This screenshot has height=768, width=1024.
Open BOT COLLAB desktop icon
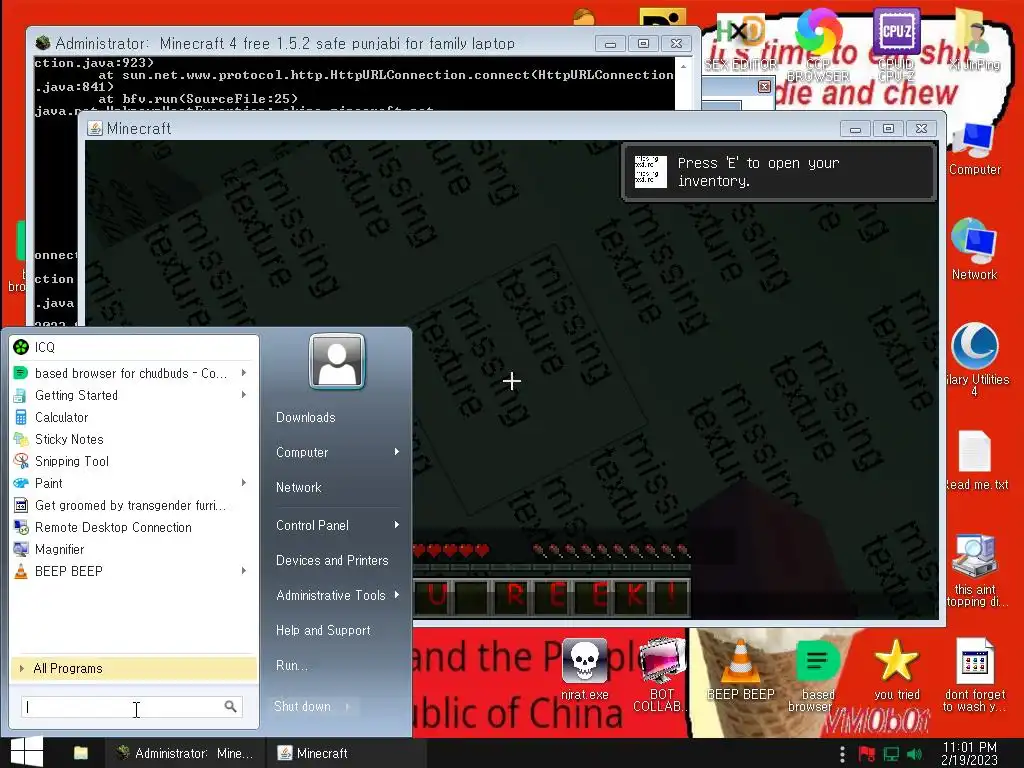pyautogui.click(x=660, y=675)
